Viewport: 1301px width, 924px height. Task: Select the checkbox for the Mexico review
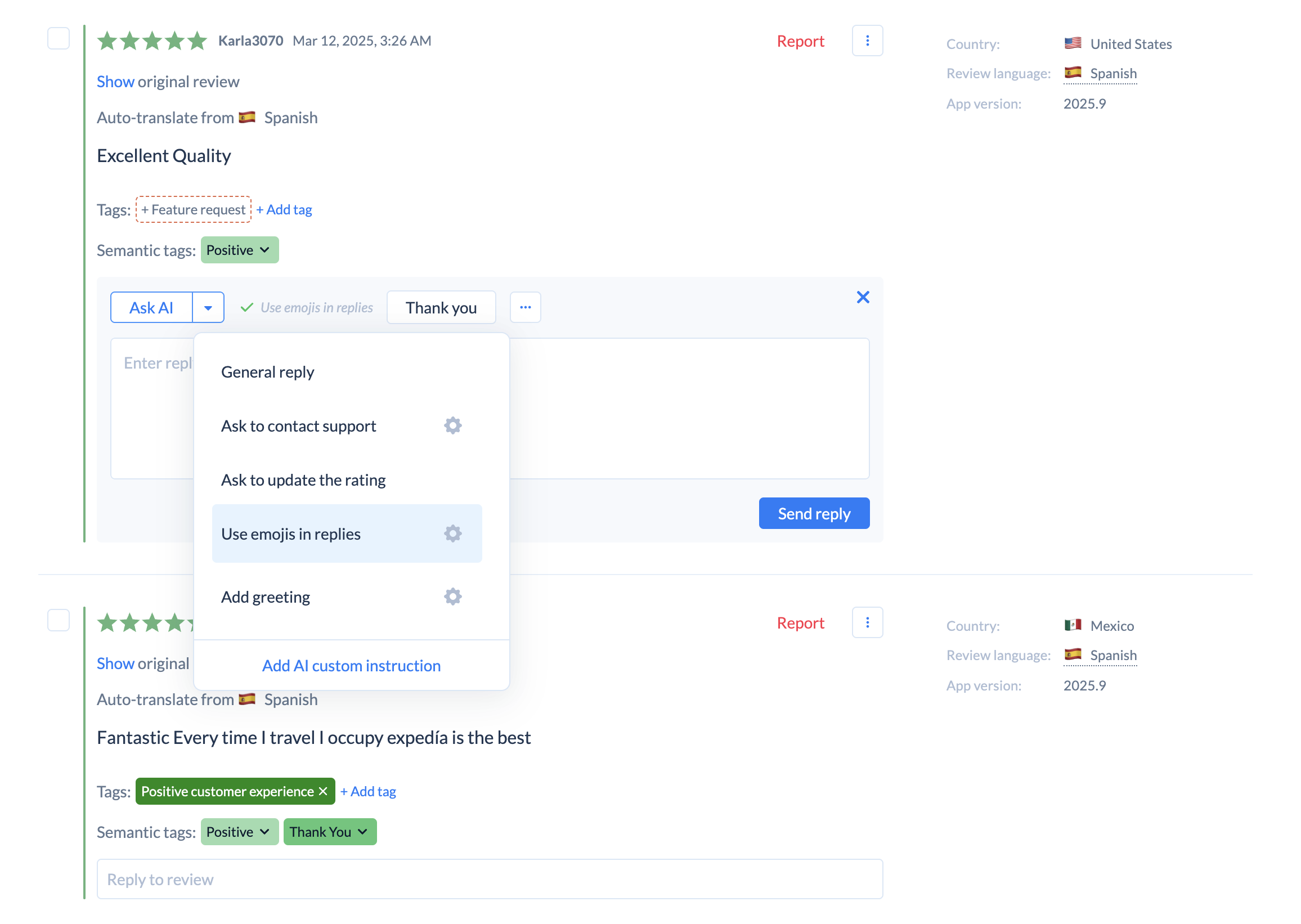(x=59, y=621)
